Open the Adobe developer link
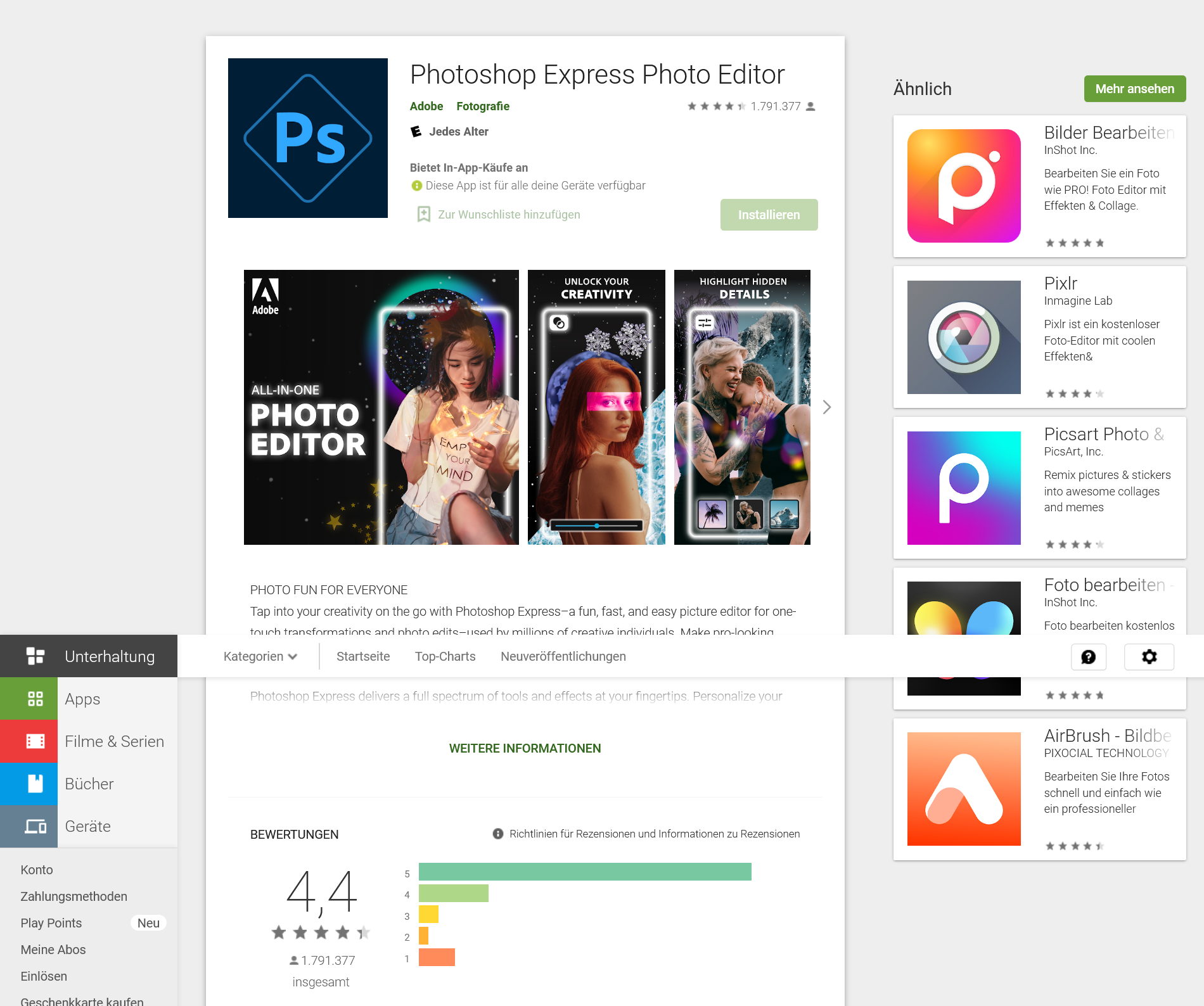1204x1006 pixels. (x=426, y=106)
